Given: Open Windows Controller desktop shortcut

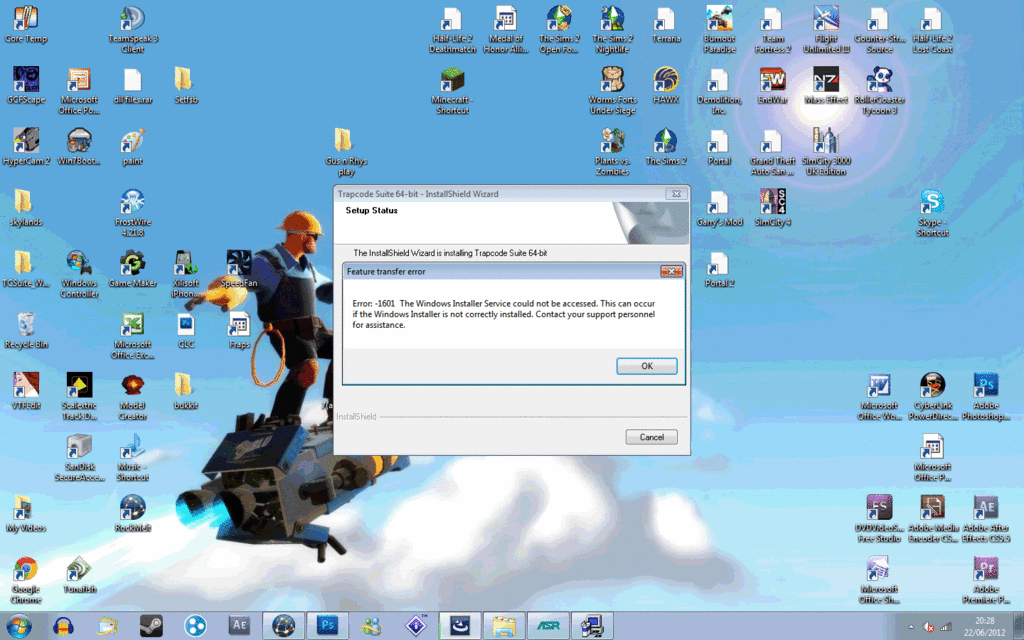Looking at the screenshot, I should click(79, 274).
